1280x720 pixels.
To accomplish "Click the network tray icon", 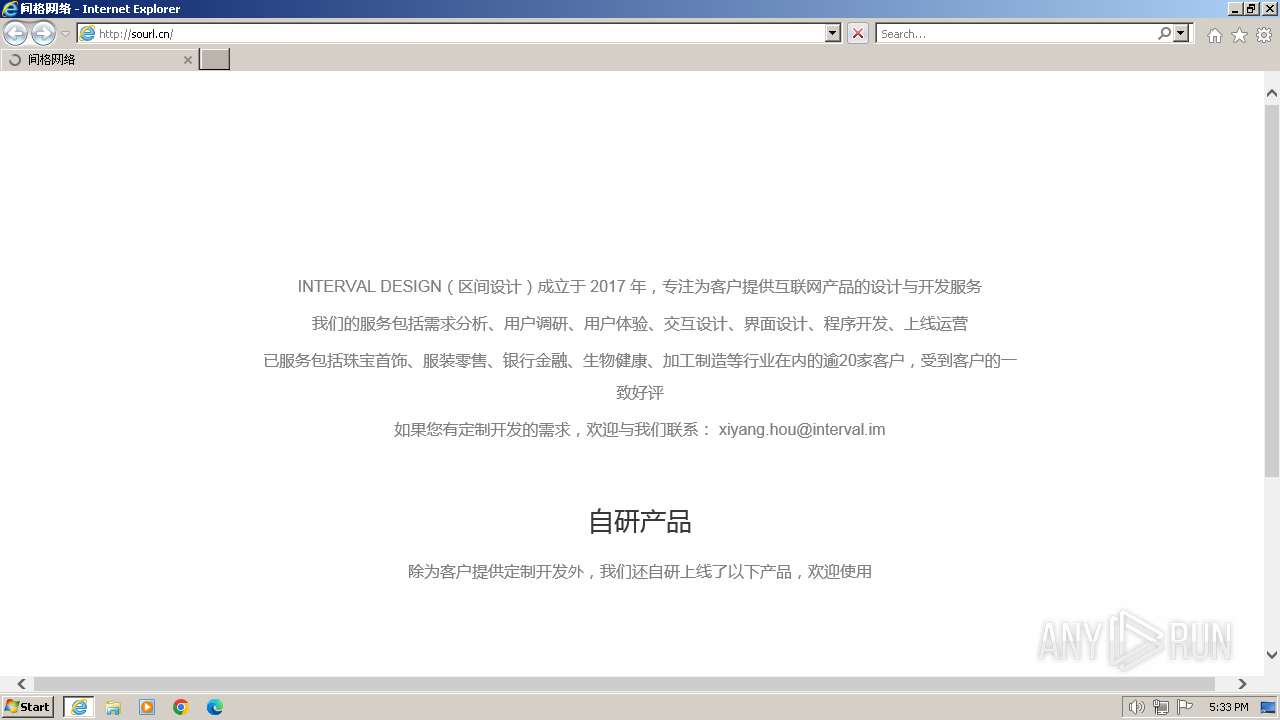I will click(x=1161, y=707).
